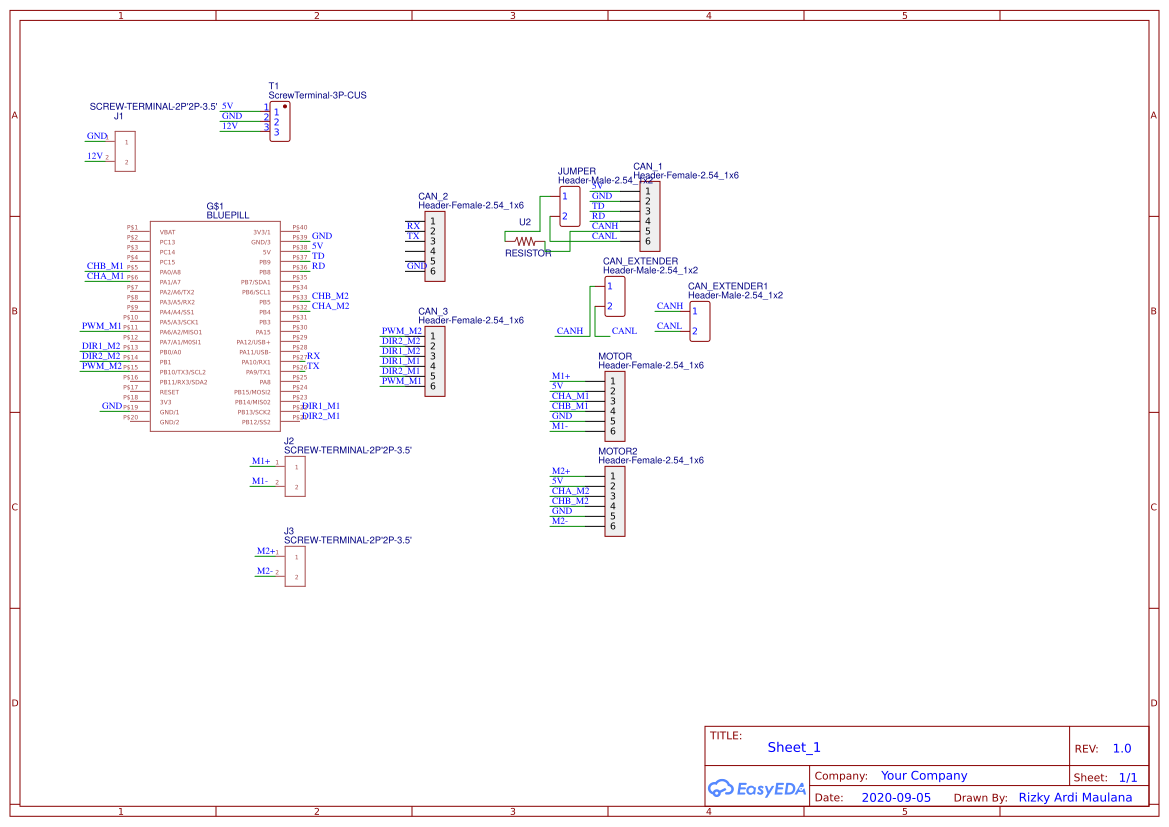Select the CAN_3 header connector

pyautogui.click(x=434, y=360)
